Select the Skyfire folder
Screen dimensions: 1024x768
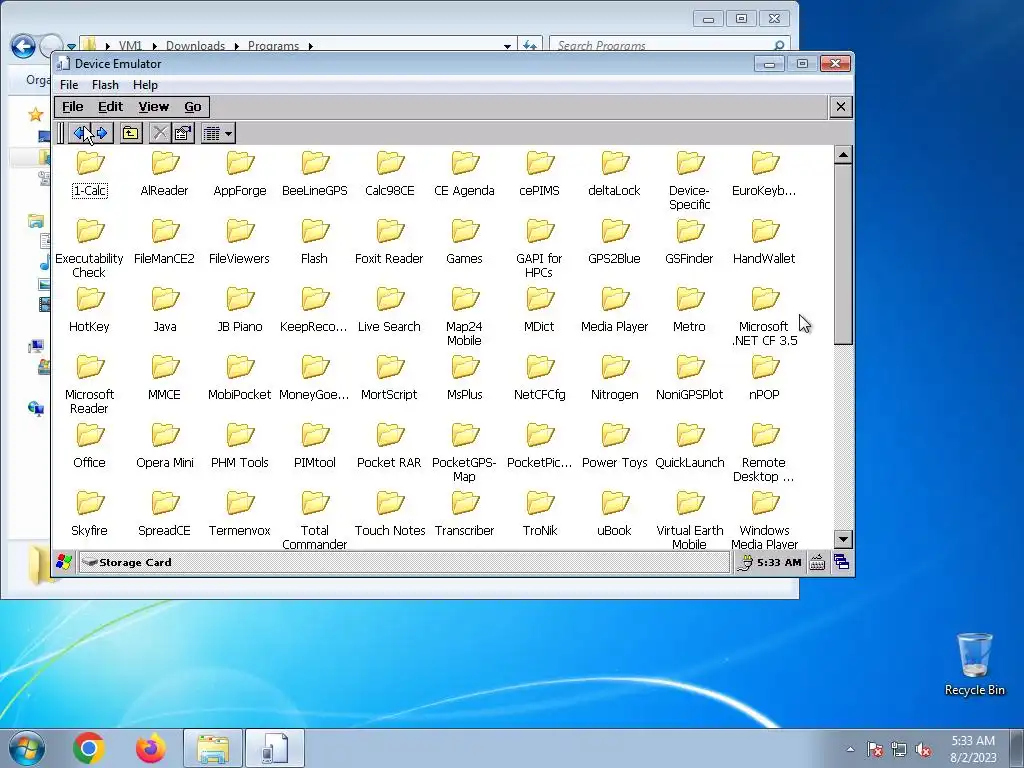(x=89, y=514)
